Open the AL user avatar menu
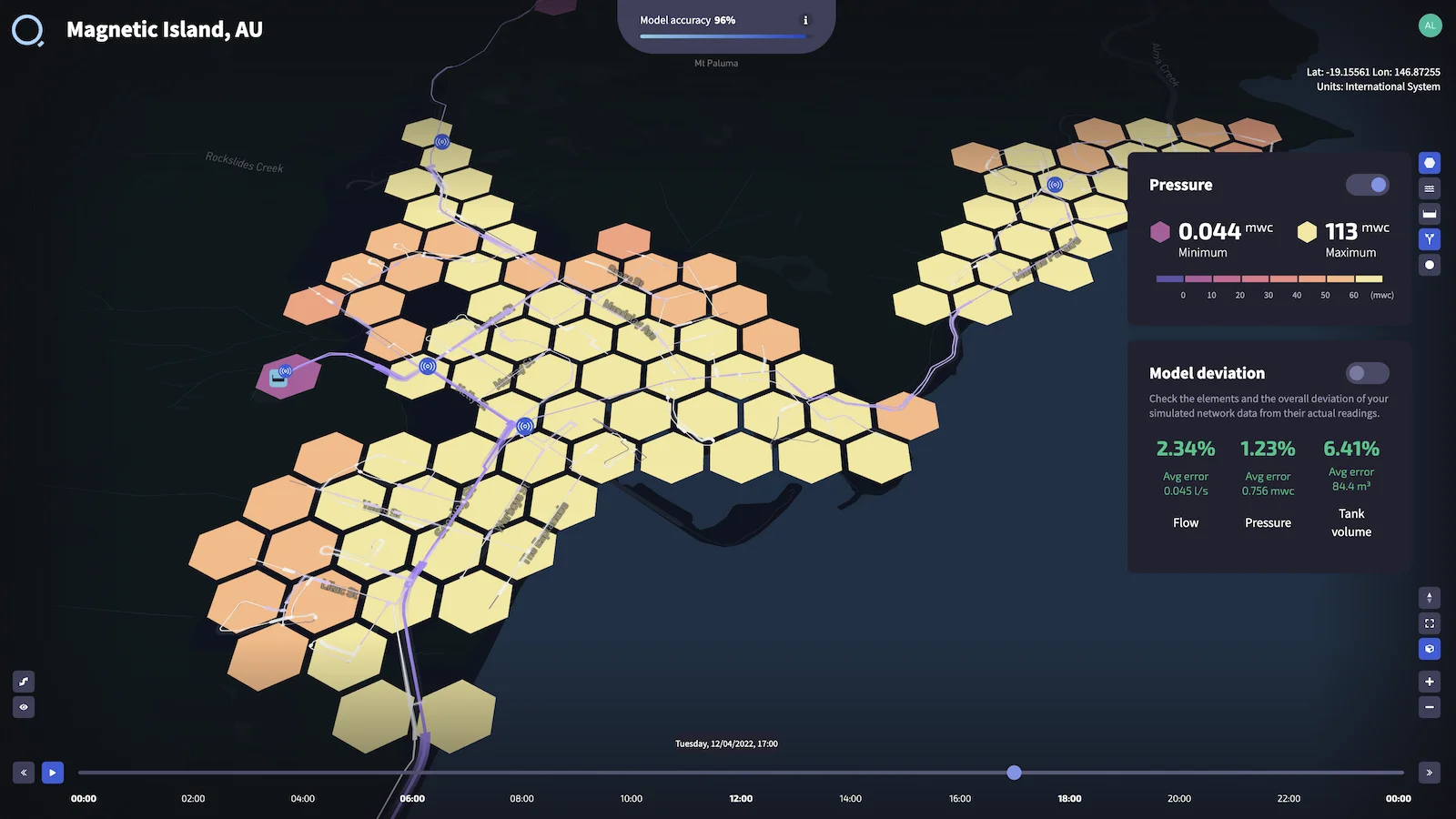The width and height of the screenshot is (1456, 819). (x=1430, y=25)
